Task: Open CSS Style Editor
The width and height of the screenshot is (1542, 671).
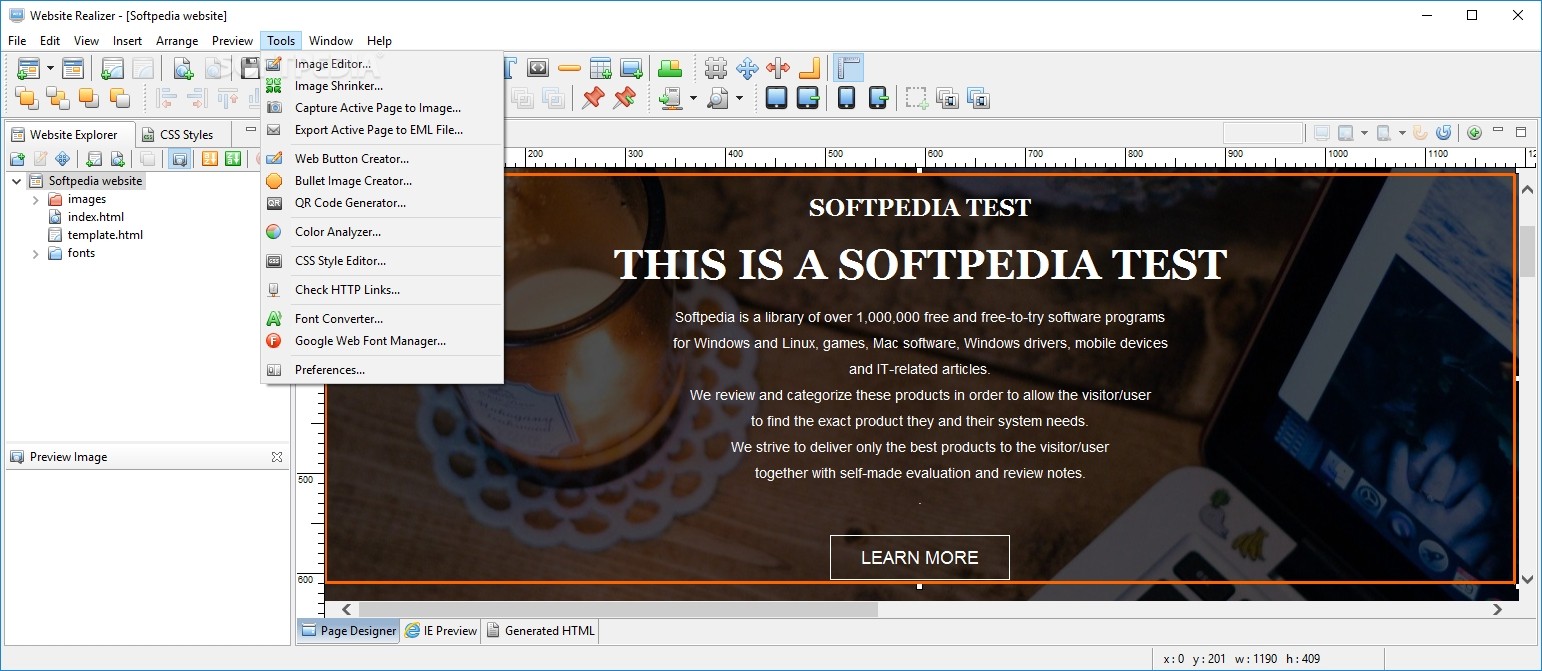Action: coord(382,261)
